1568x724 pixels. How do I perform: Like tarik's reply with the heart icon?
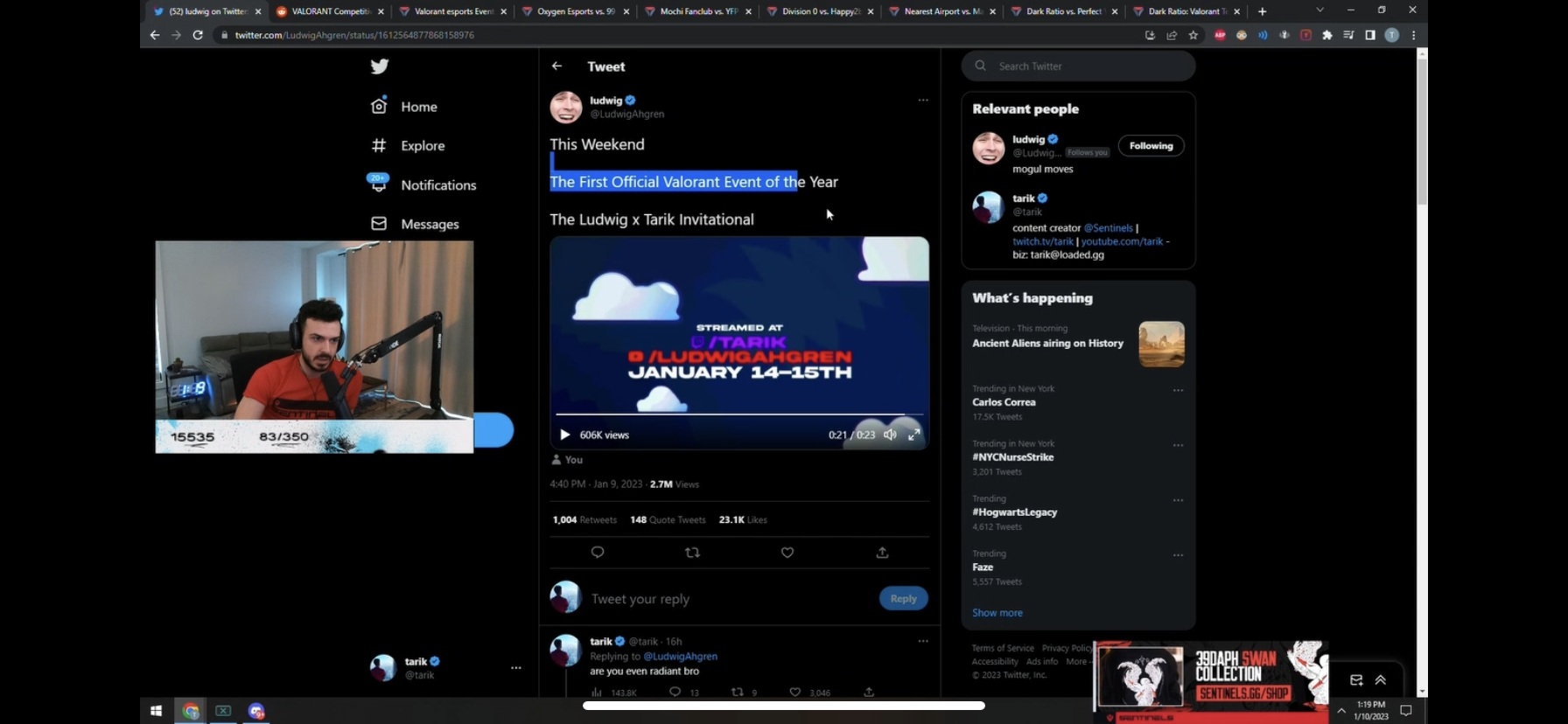pyautogui.click(x=794, y=692)
